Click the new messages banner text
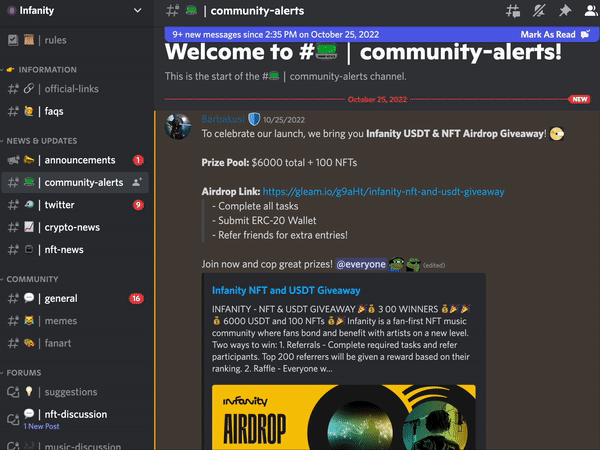This screenshot has width=600, height=450. (276, 34)
